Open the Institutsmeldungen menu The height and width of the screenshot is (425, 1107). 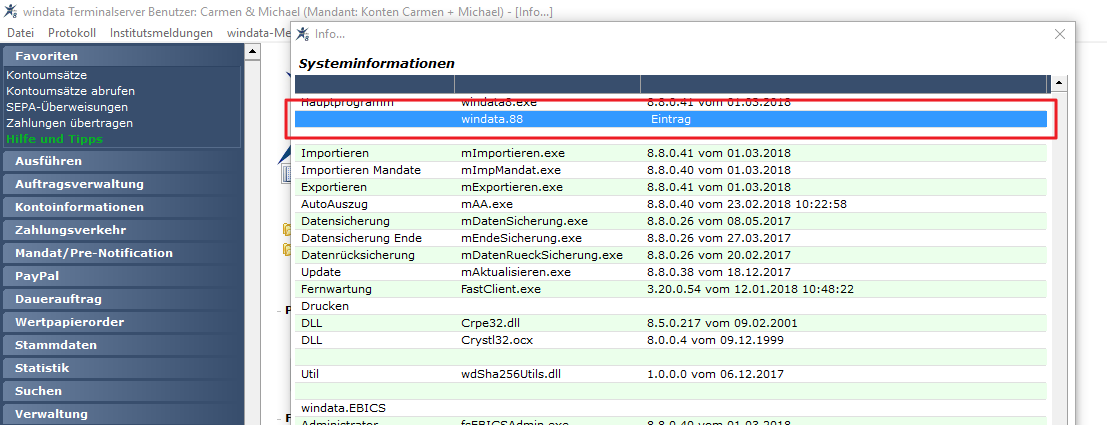click(x=161, y=32)
